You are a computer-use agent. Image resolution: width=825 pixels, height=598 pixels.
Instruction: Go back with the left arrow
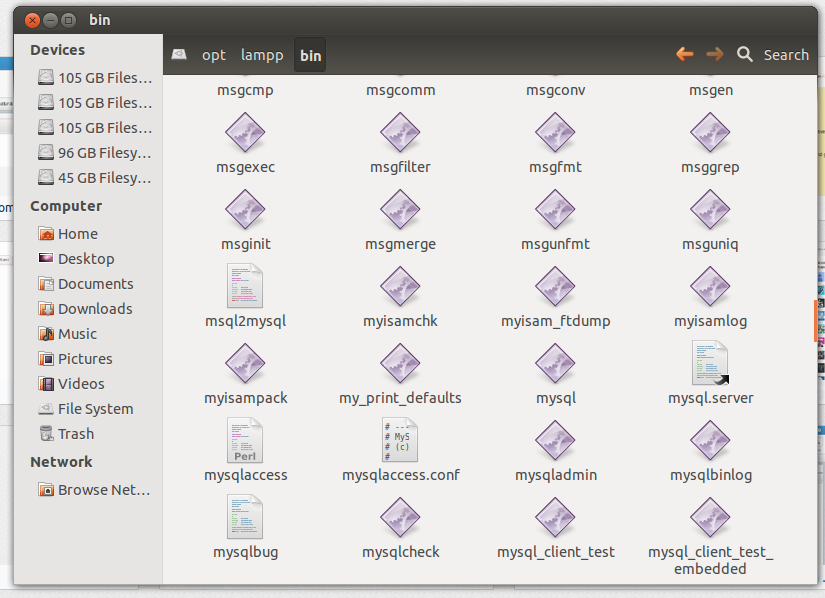(x=685, y=54)
